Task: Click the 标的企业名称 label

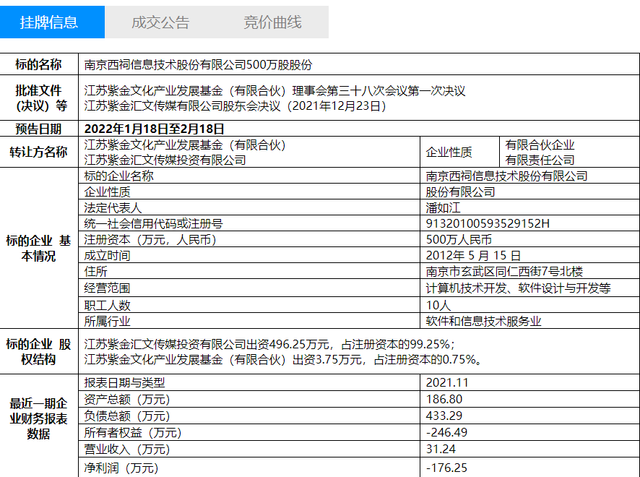Action: coord(119,176)
